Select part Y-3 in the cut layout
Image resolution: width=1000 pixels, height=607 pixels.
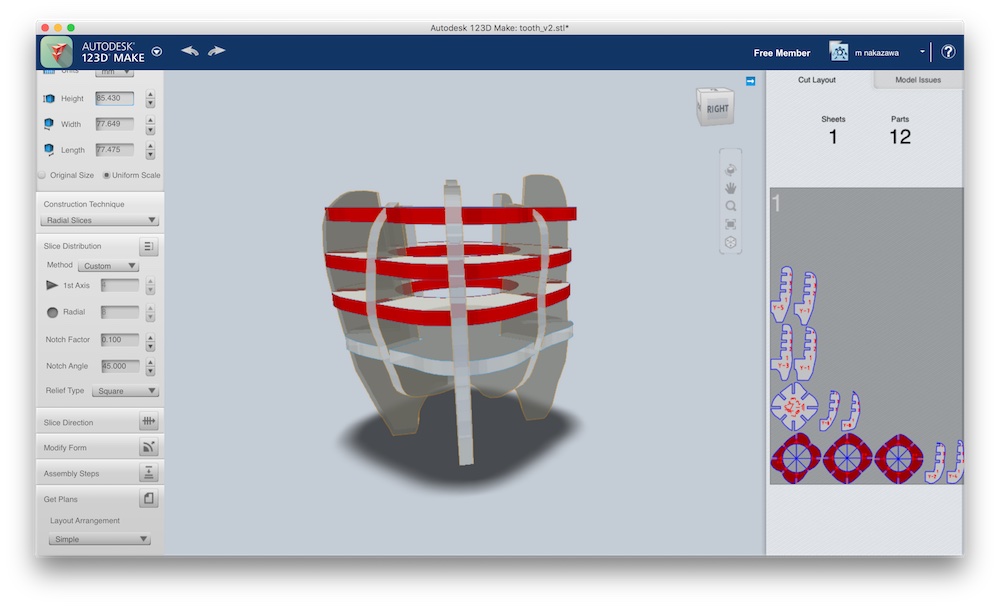coord(782,353)
